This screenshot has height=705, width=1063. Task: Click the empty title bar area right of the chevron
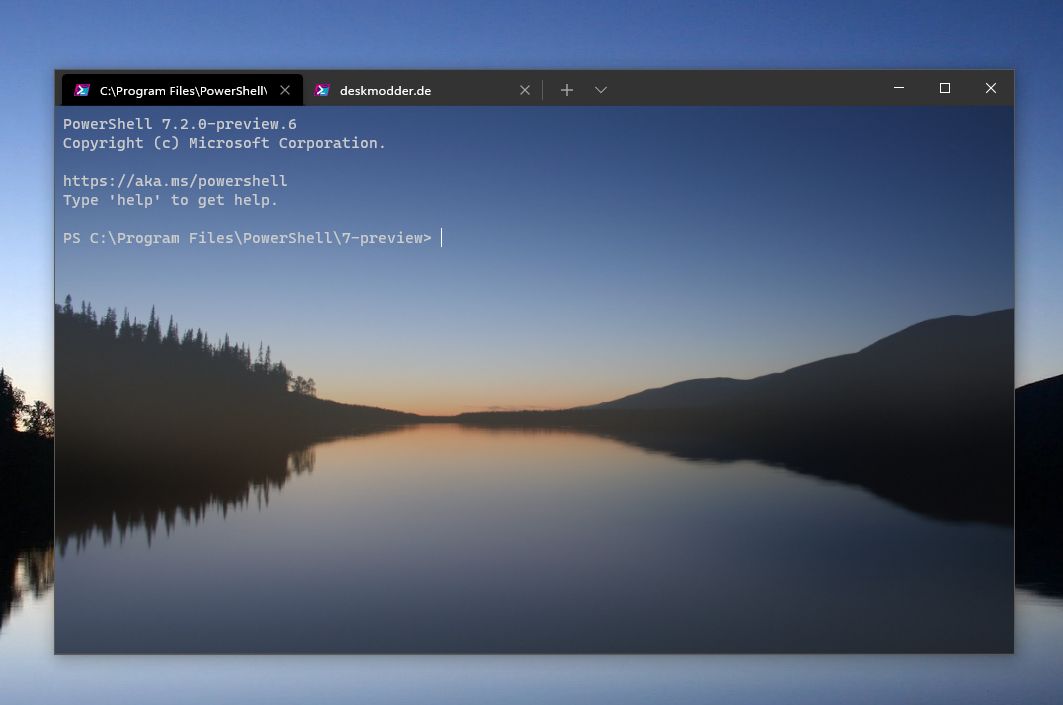(740, 88)
